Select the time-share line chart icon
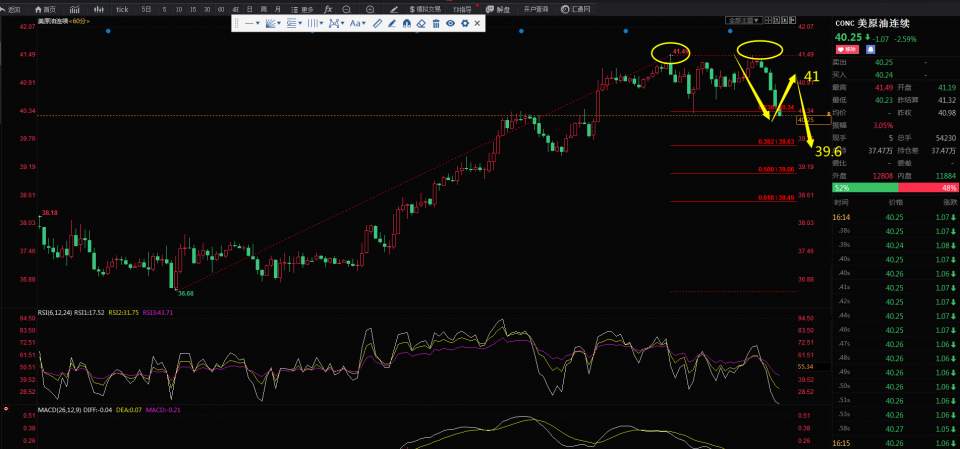 coord(75,10)
